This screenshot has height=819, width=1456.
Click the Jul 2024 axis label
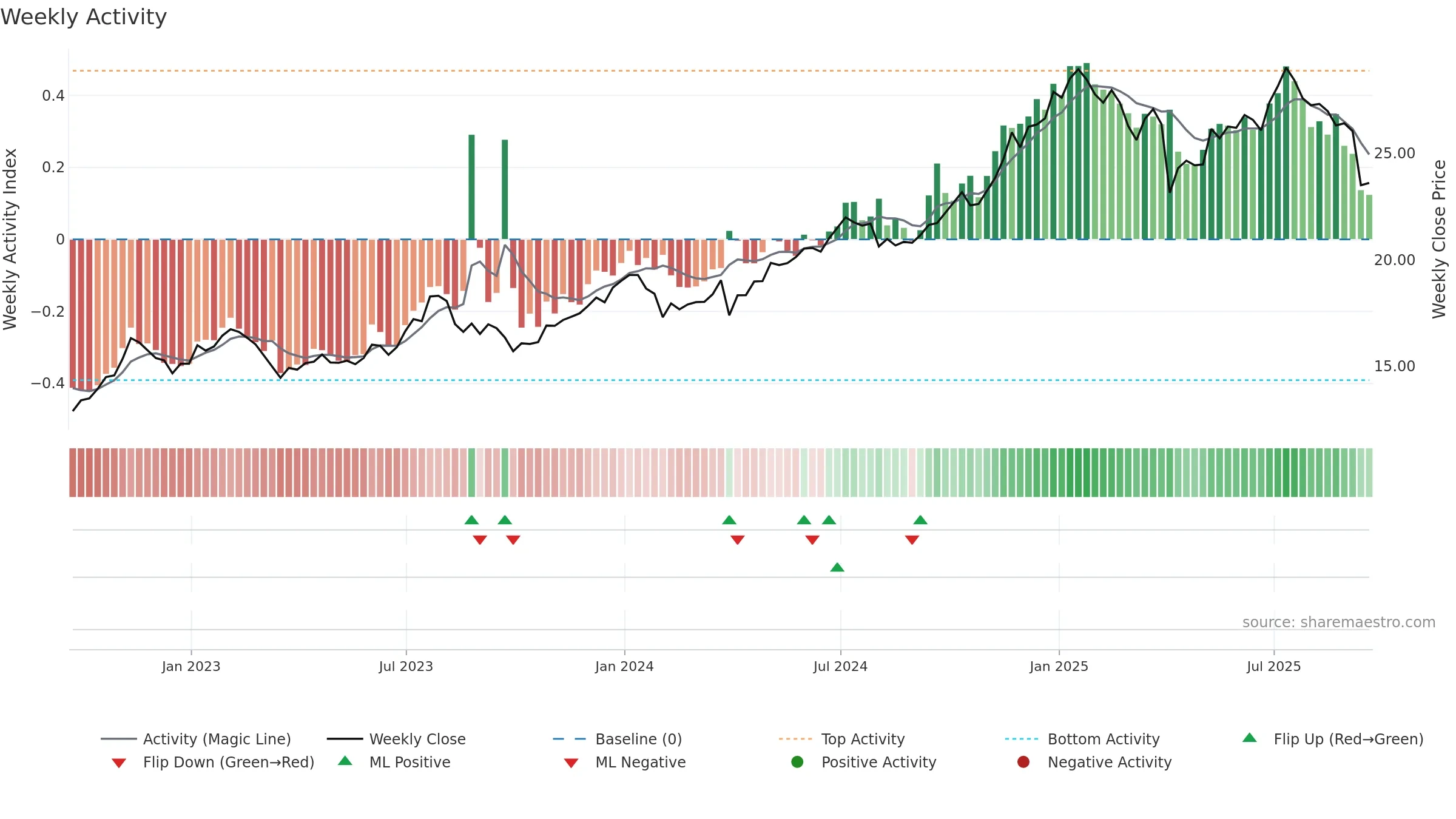point(840,666)
